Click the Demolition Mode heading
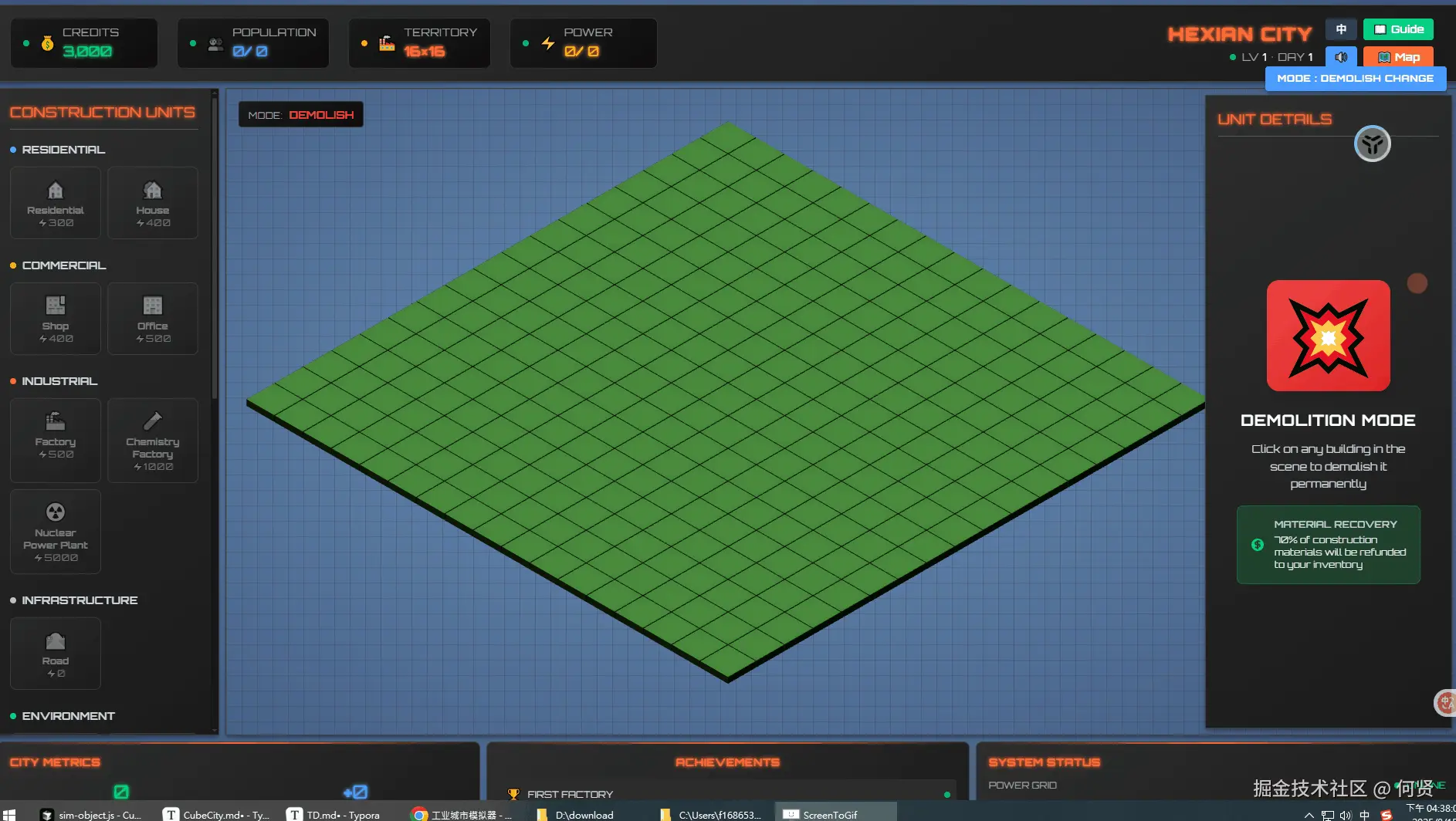 1328,421
